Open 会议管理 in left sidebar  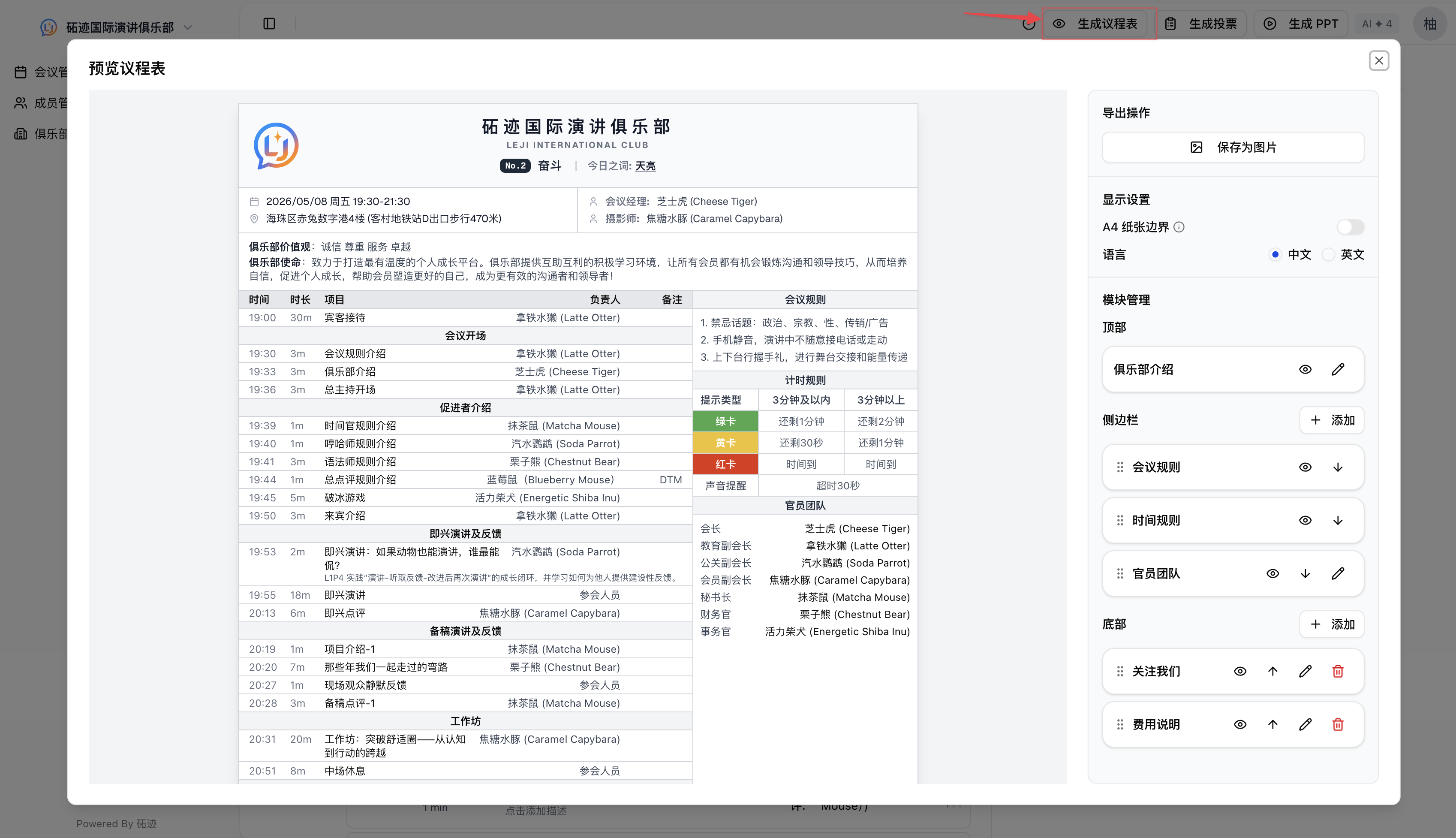point(40,72)
